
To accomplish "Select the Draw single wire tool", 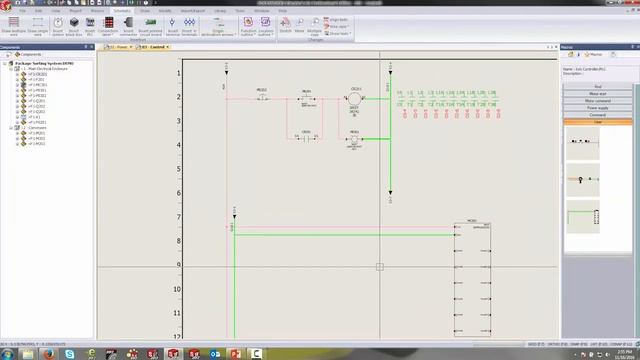I will pos(38,27).
